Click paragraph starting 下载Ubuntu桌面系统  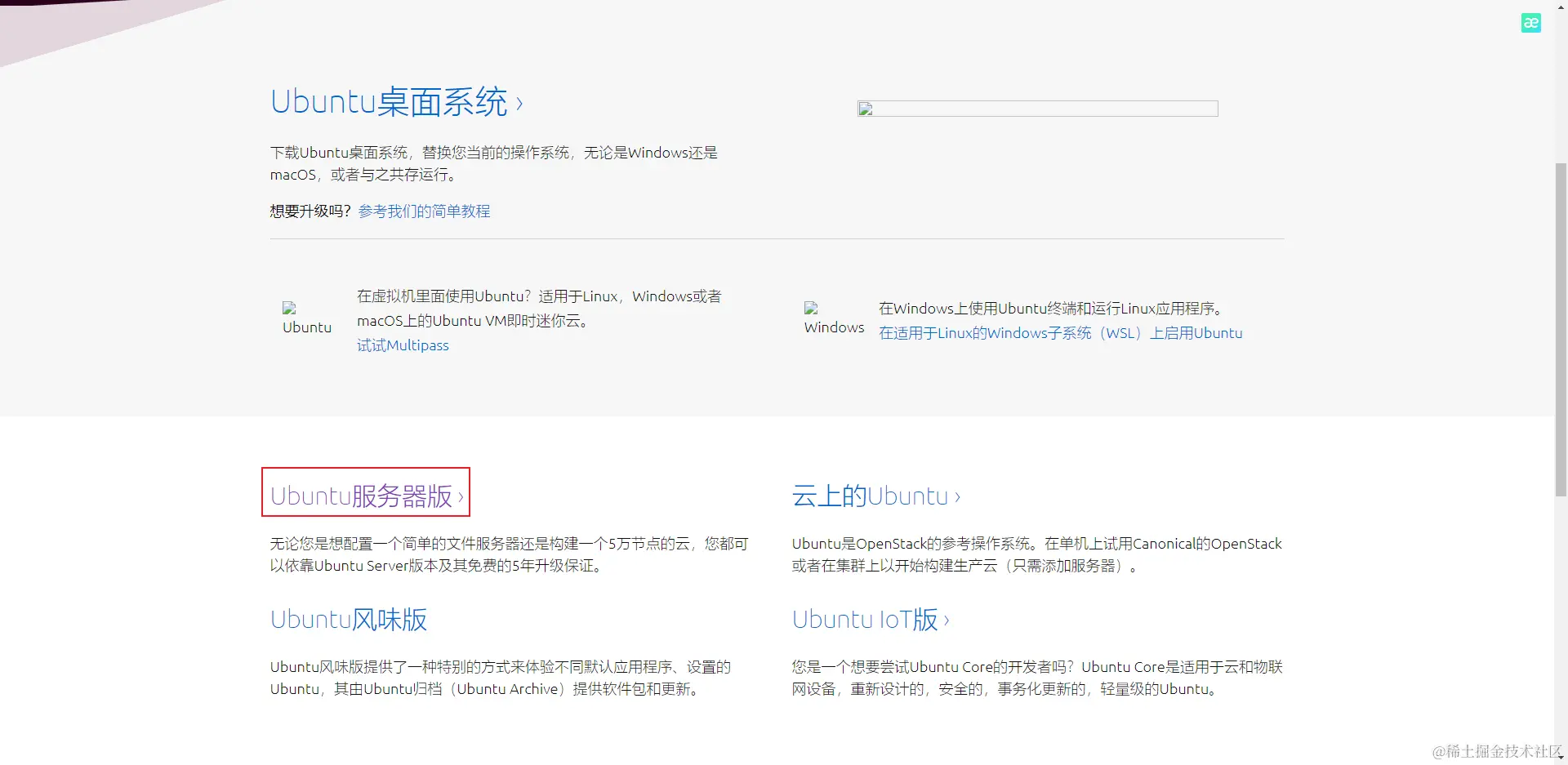pyautogui.click(x=494, y=163)
